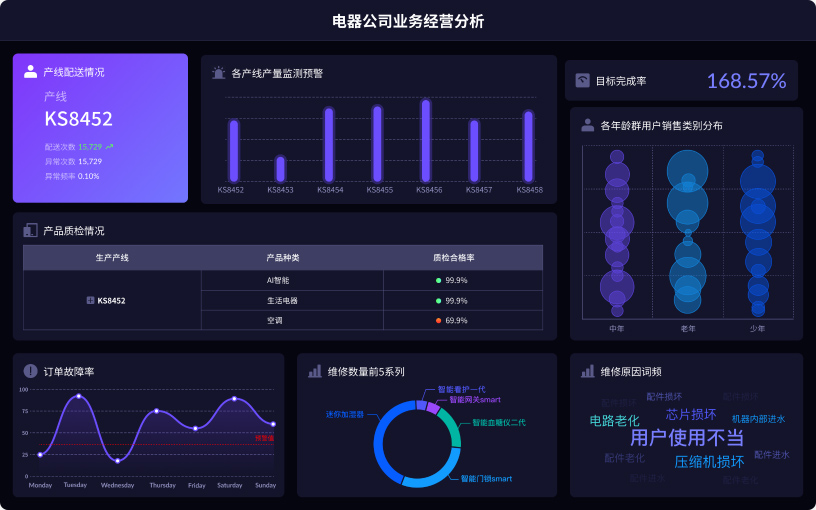This screenshot has height=510, width=816.
Task: Click the 压缩机损坏 word in word cloud
Action: coord(709,462)
